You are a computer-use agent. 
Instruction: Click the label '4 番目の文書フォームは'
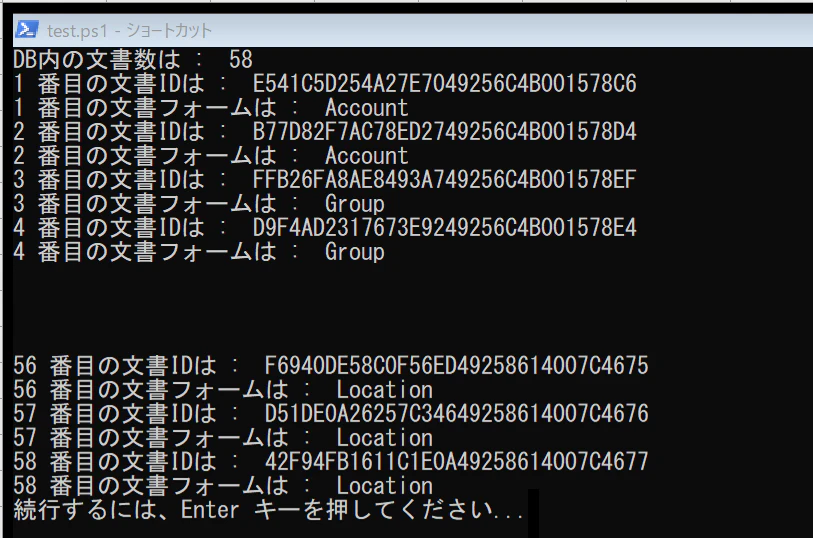(x=145, y=252)
